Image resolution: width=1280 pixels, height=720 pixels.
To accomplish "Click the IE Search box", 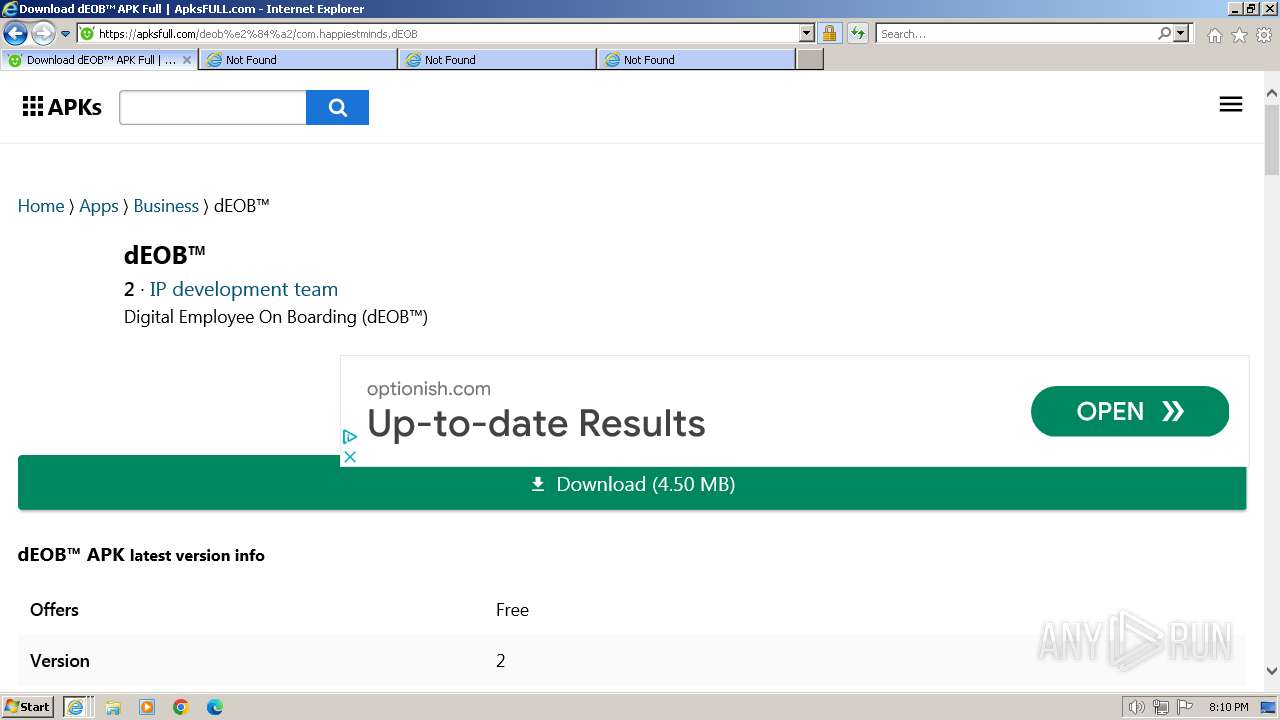I will click(x=1015, y=33).
